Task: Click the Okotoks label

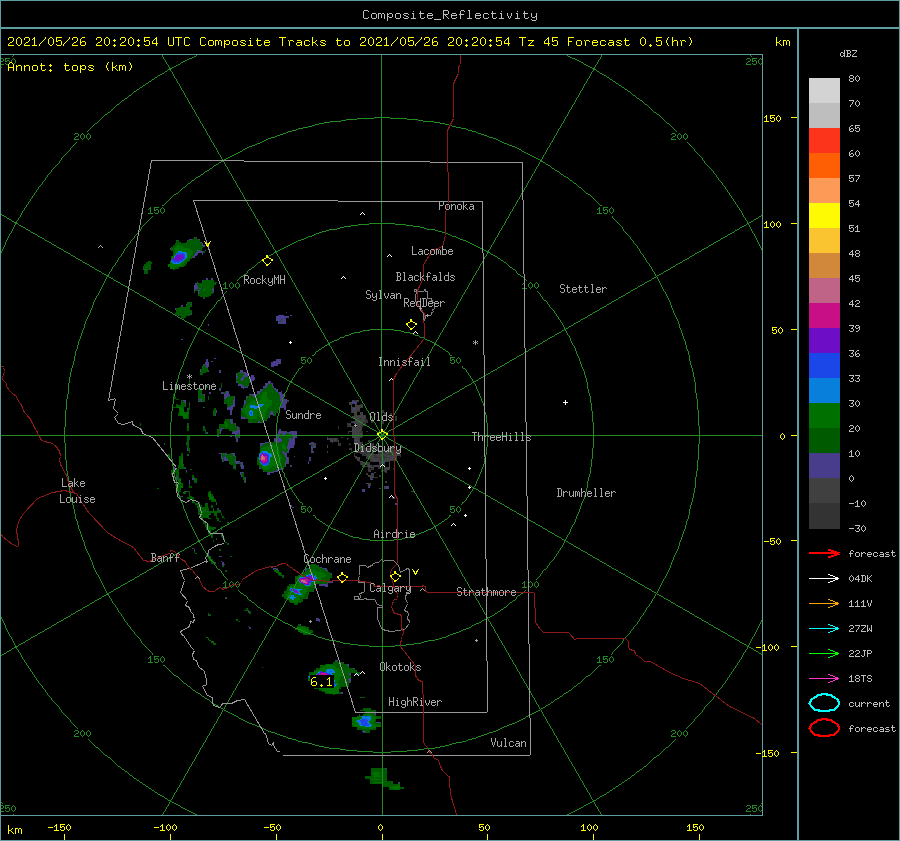Action: click(400, 667)
